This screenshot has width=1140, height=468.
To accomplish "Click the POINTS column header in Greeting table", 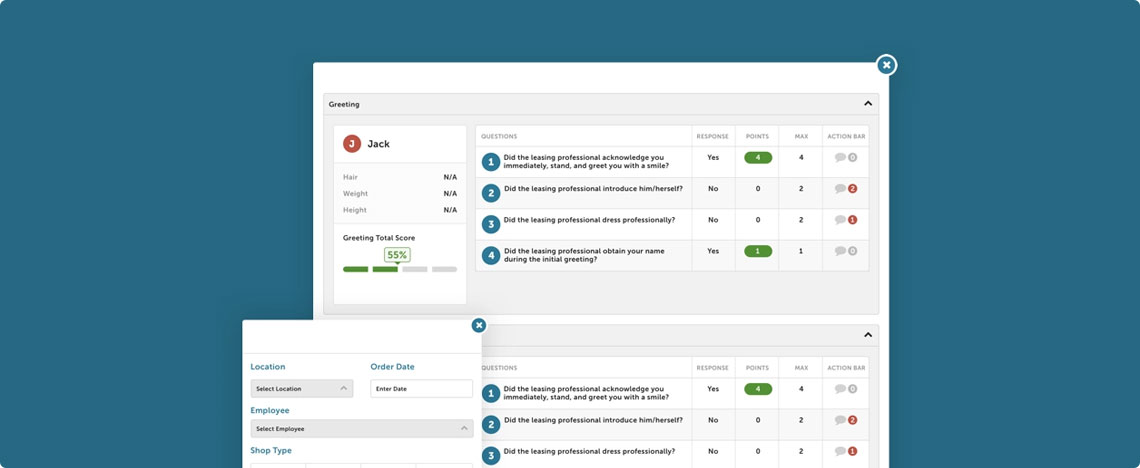I will point(758,137).
